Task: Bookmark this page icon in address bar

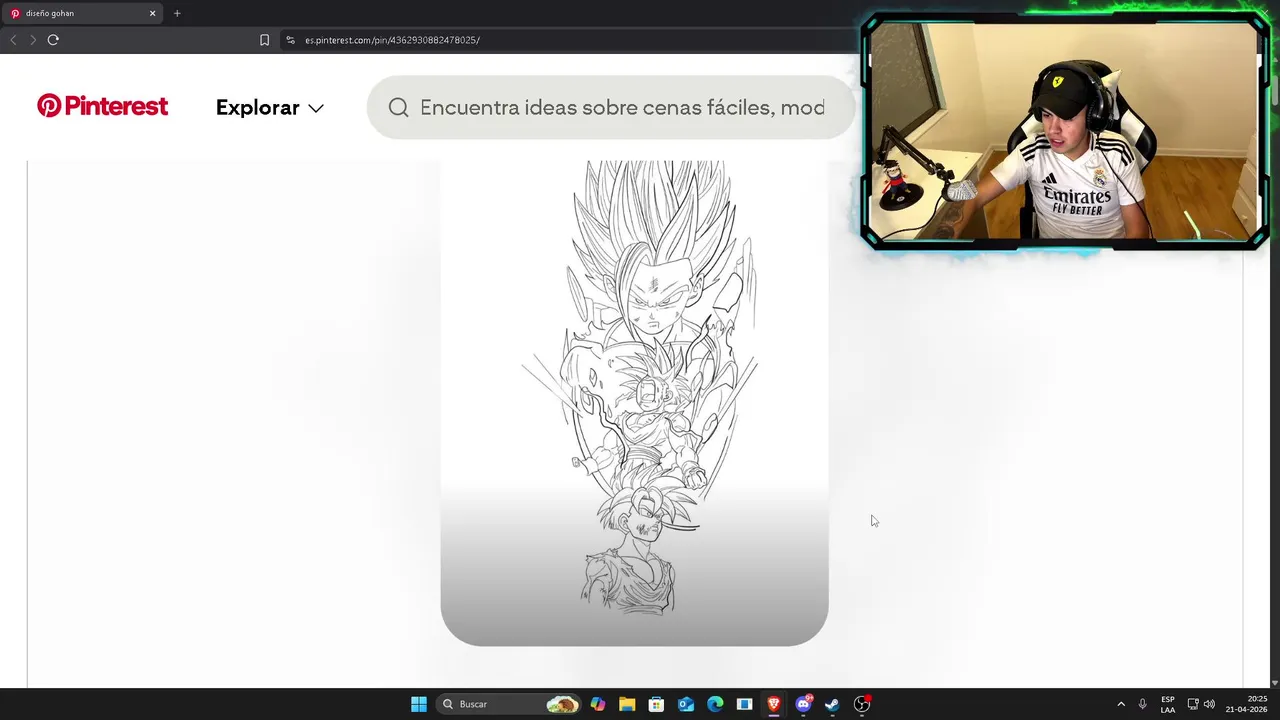Action: click(264, 40)
